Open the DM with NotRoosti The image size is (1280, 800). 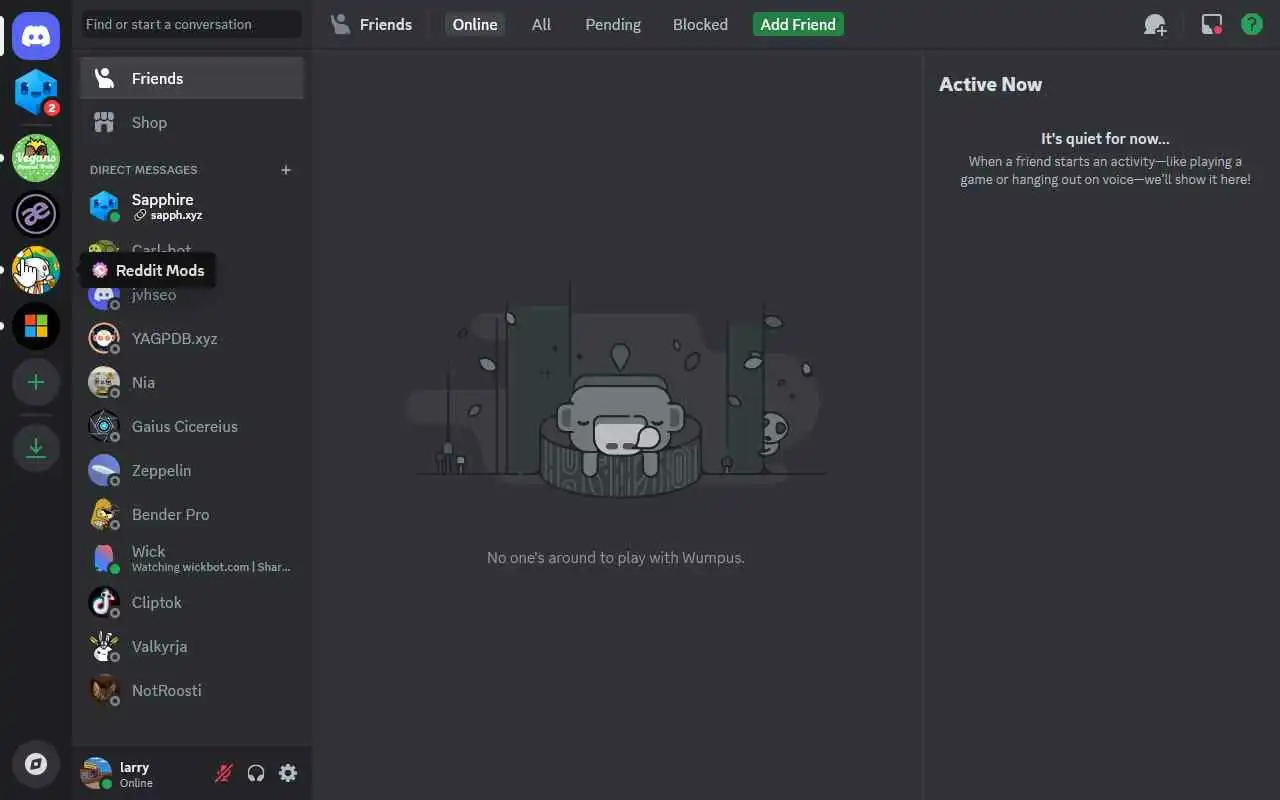[192, 690]
